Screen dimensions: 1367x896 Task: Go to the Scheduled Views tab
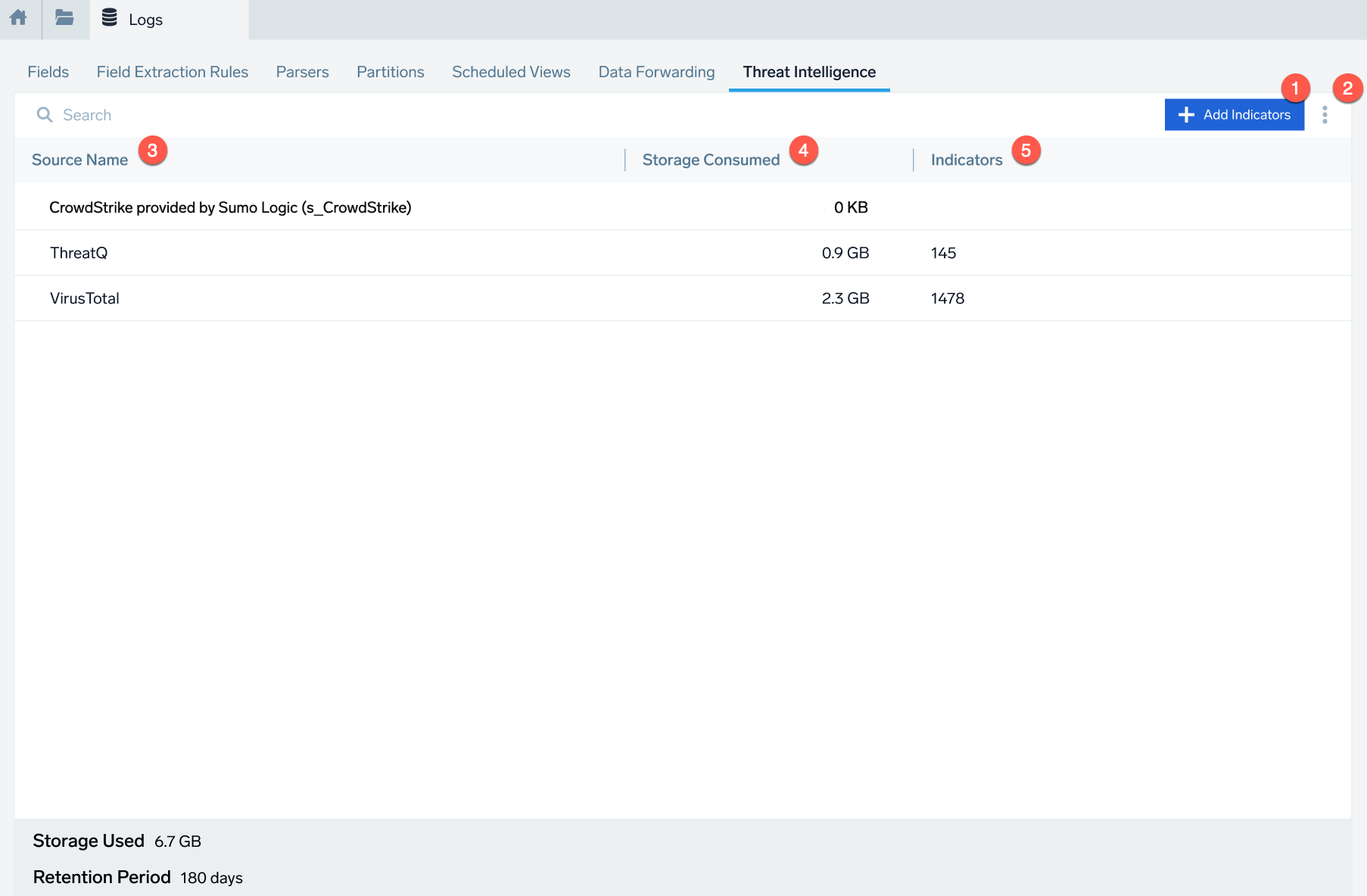click(512, 72)
